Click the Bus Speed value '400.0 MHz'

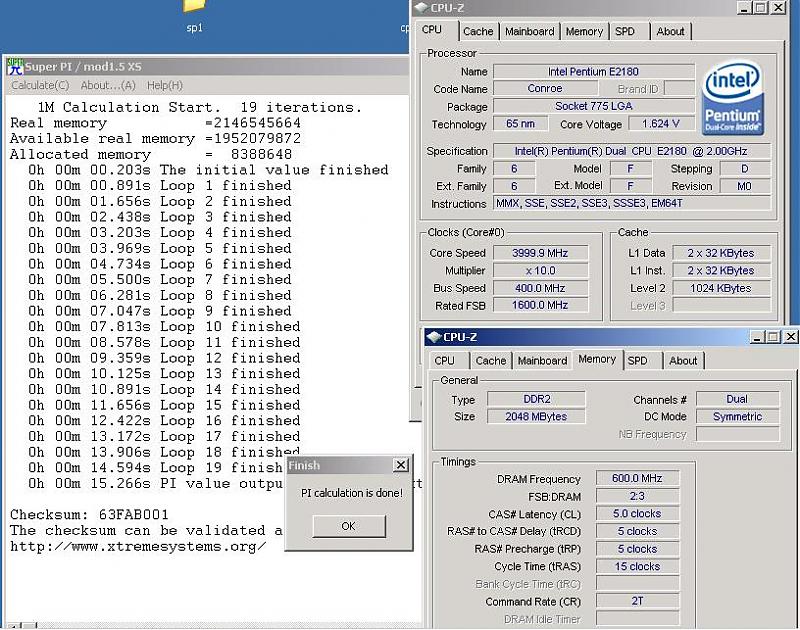[540, 288]
